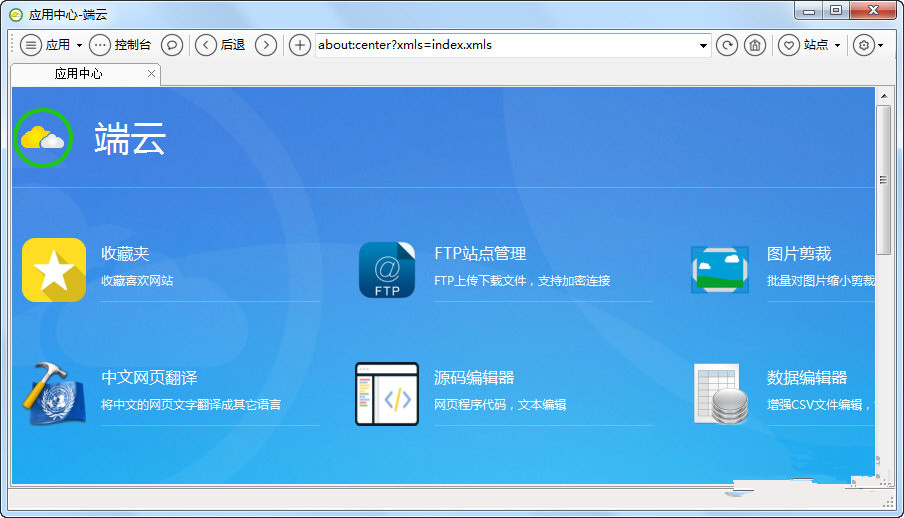
Task: Go to the home page icon
Action: [x=756, y=45]
